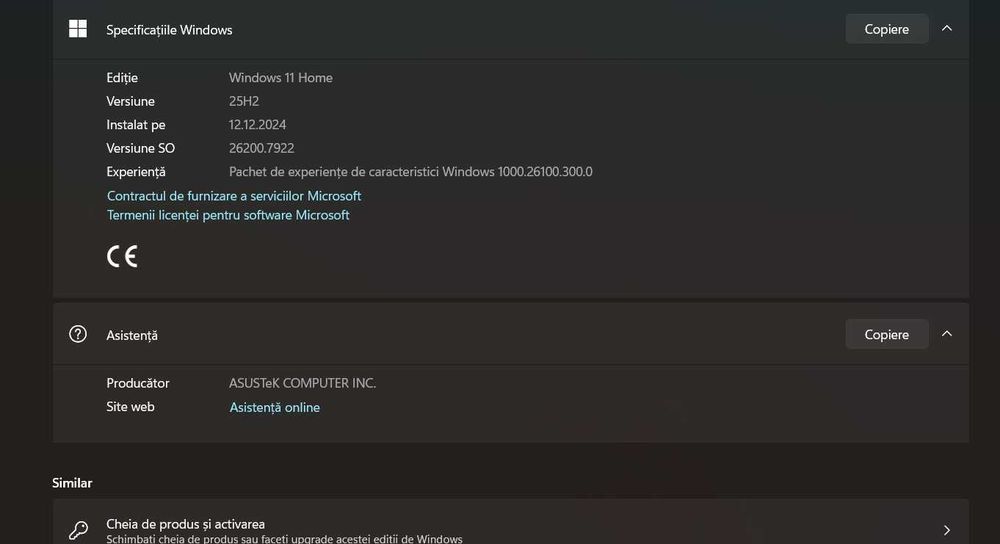Click the question mark icon next to Asistență

click(x=78, y=334)
